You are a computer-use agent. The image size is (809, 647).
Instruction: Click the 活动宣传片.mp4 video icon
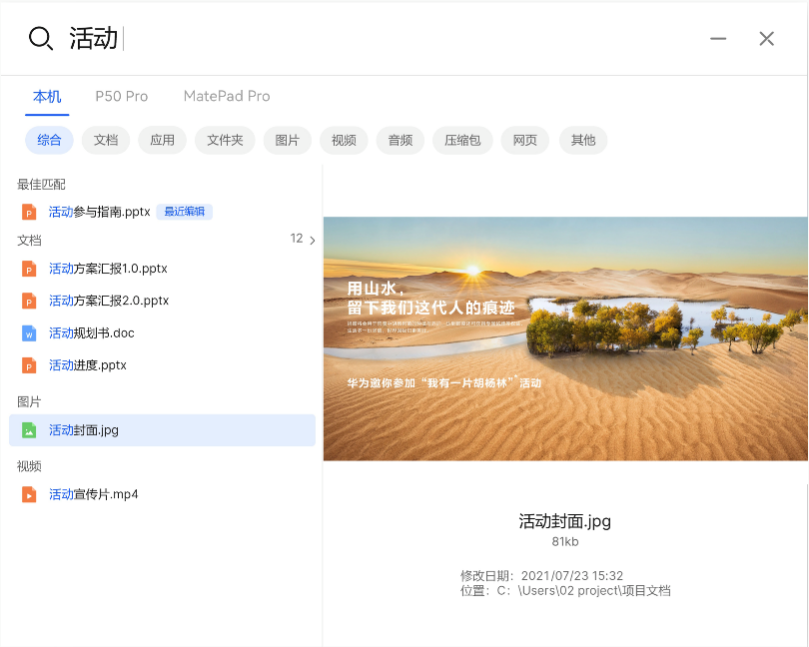[29, 494]
